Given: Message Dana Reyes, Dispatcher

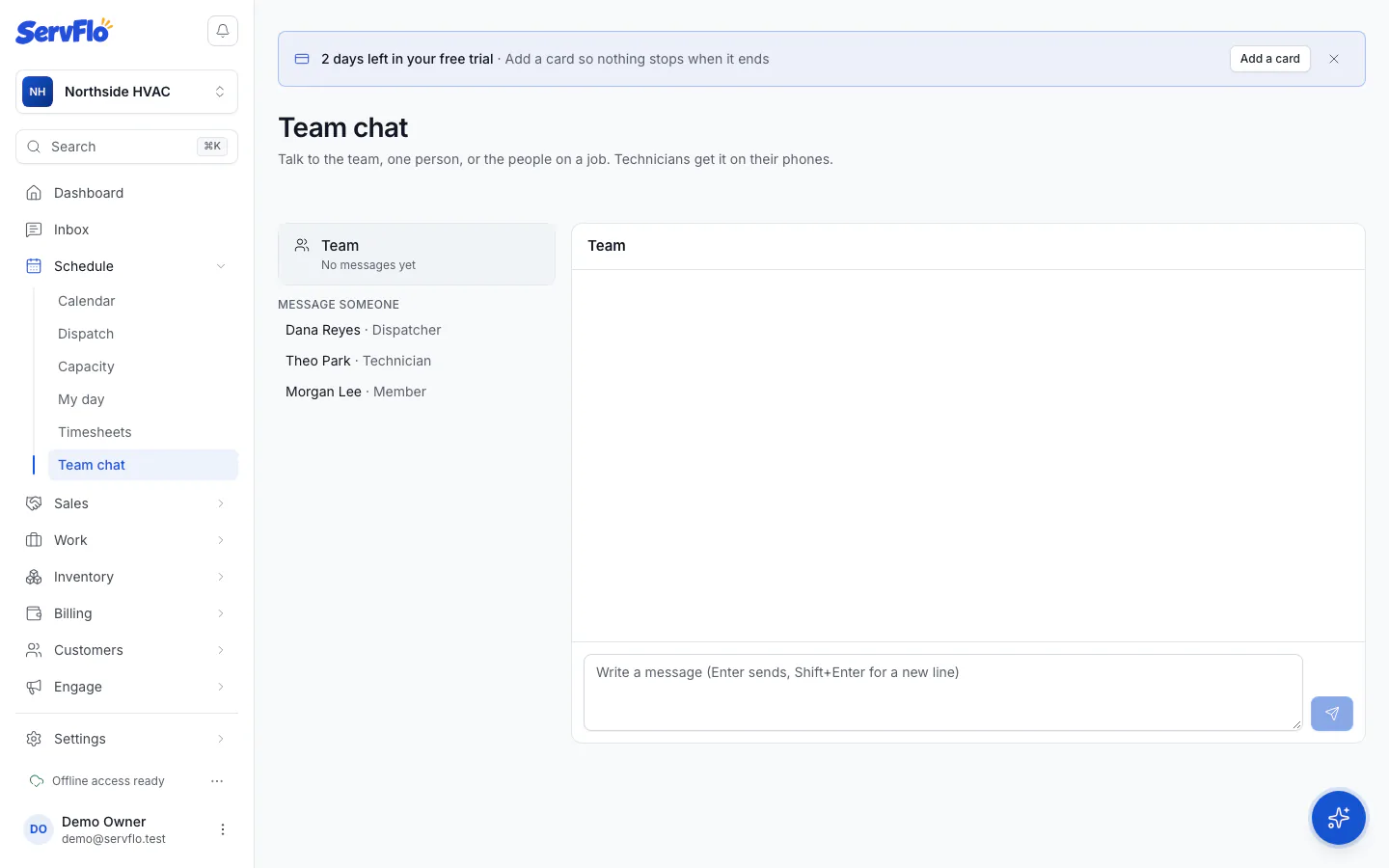Looking at the screenshot, I should [417, 330].
